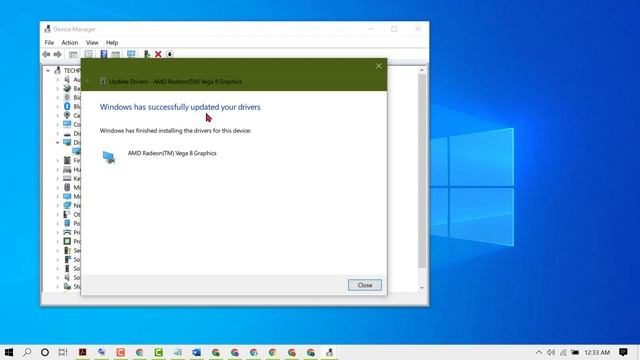640x360 pixels.
Task: Expand the audio inputs node chevron
Action: pos(58,80)
